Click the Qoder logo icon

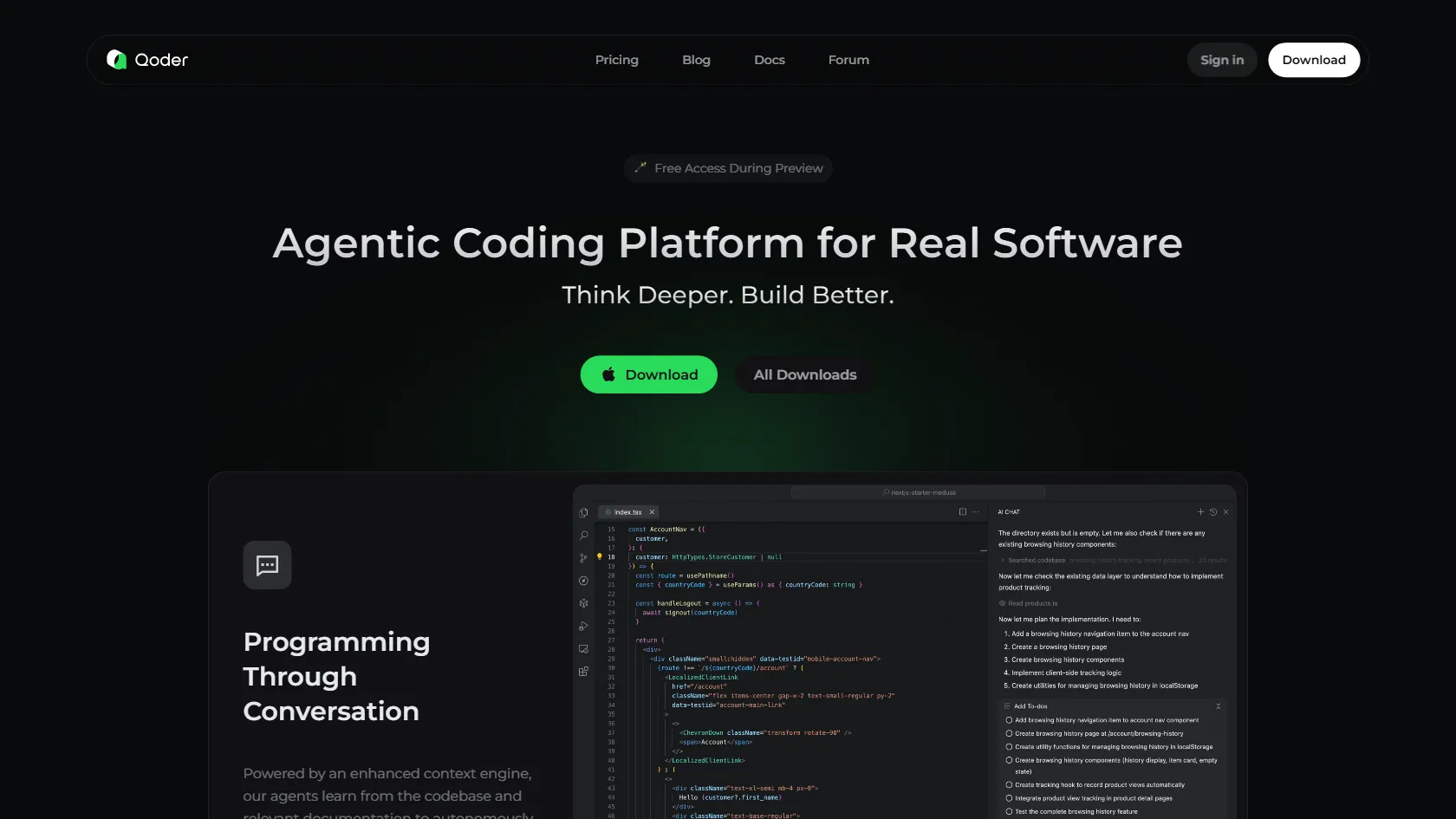(x=116, y=59)
